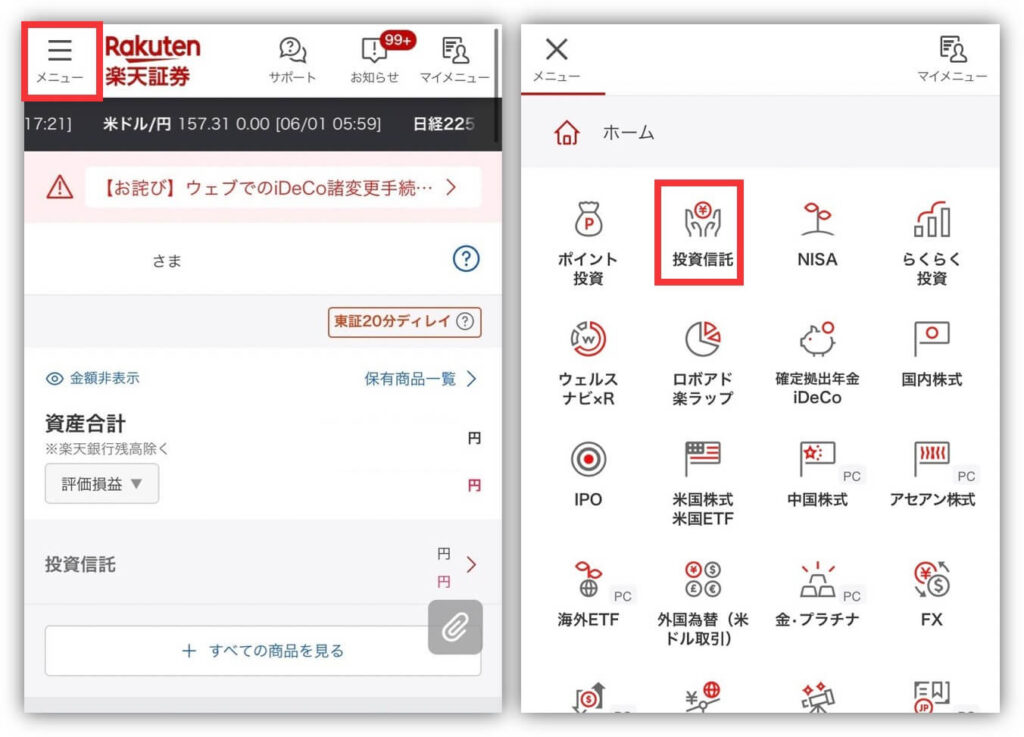The width and height of the screenshot is (1024, 737).
Task: Click the warning triangle icon in notice banner
Action: click(x=60, y=188)
